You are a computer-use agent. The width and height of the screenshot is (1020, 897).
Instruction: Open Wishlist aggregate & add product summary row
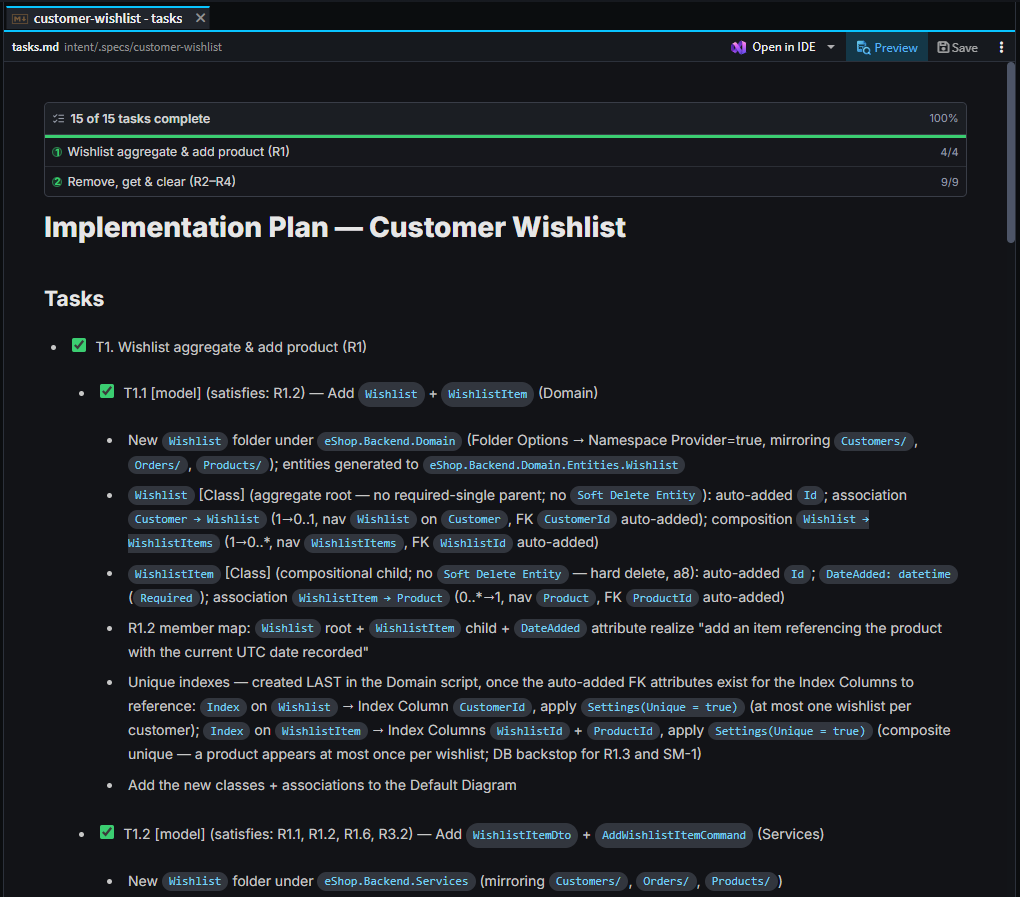point(505,152)
